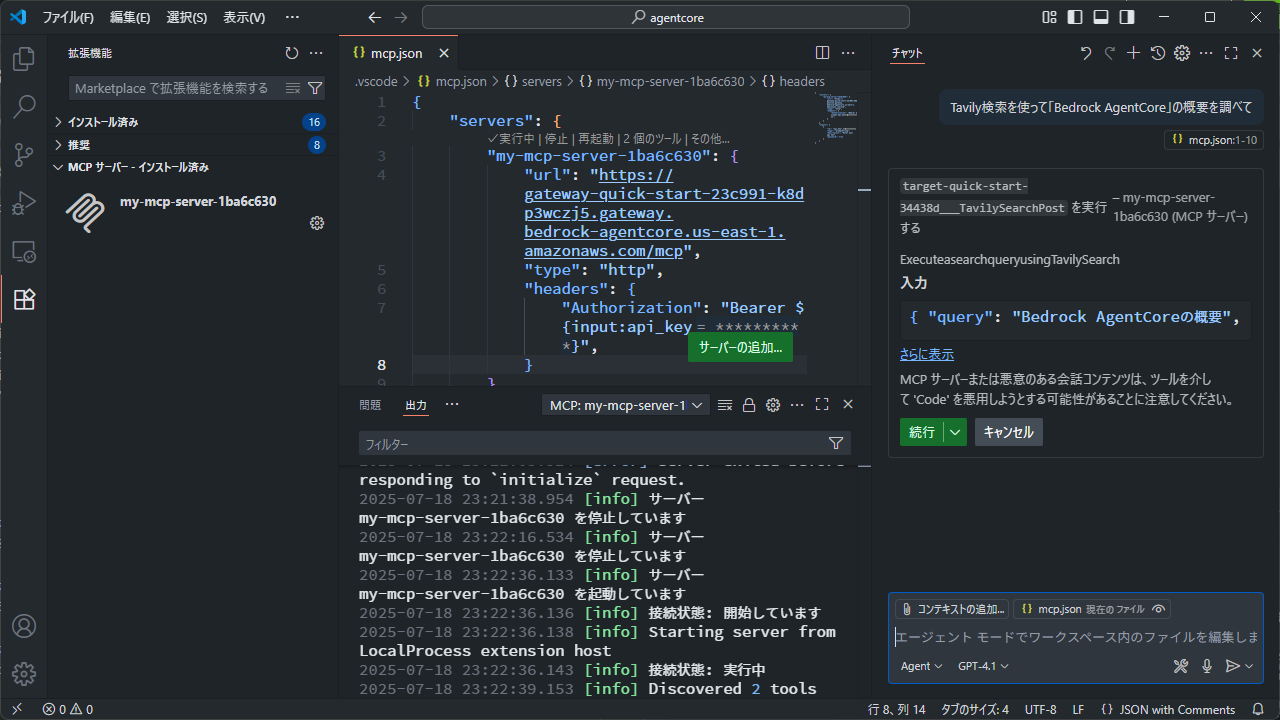Viewport: 1280px width, 720px height.
Task: Start voice chat with microphone
Action: click(1207, 666)
